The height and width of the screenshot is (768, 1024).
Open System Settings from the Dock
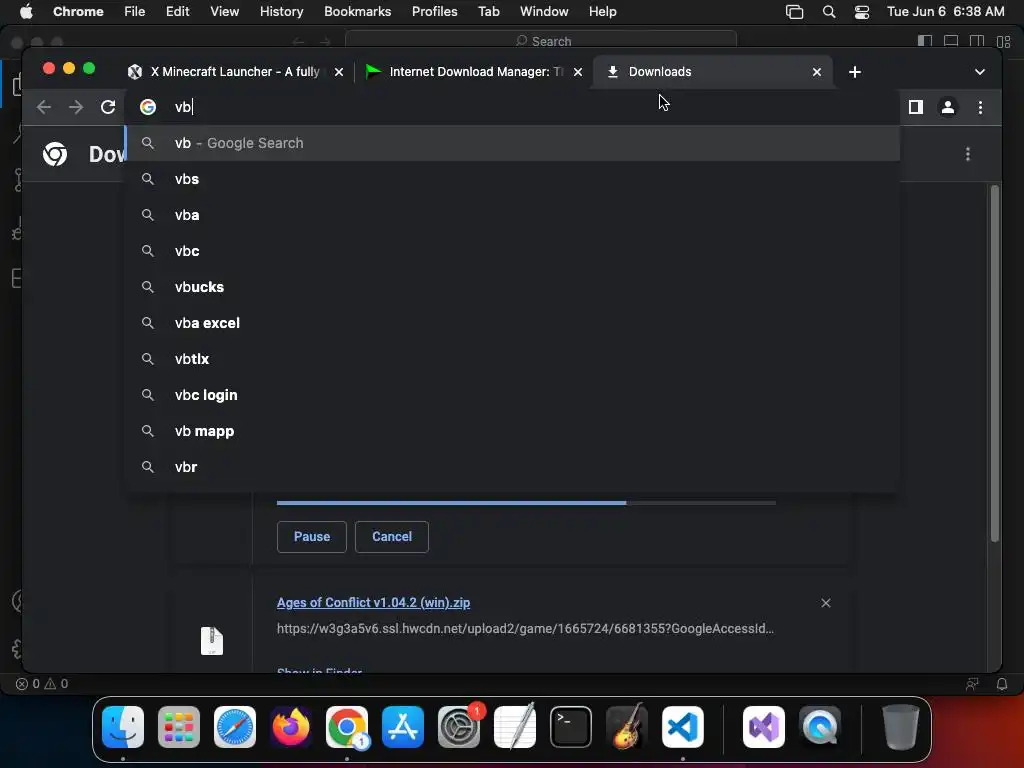click(458, 727)
